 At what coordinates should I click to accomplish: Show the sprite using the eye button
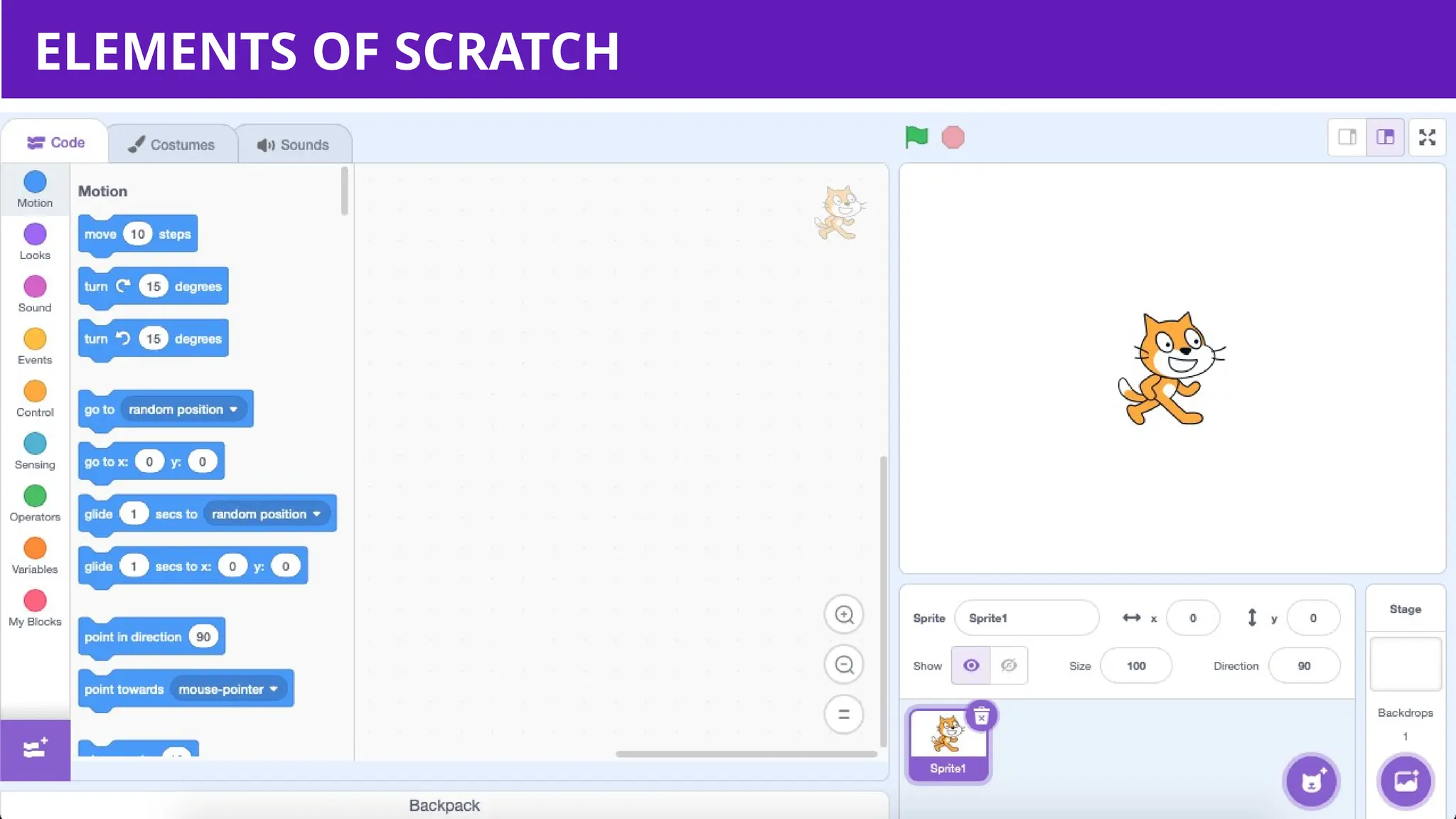coord(970,665)
